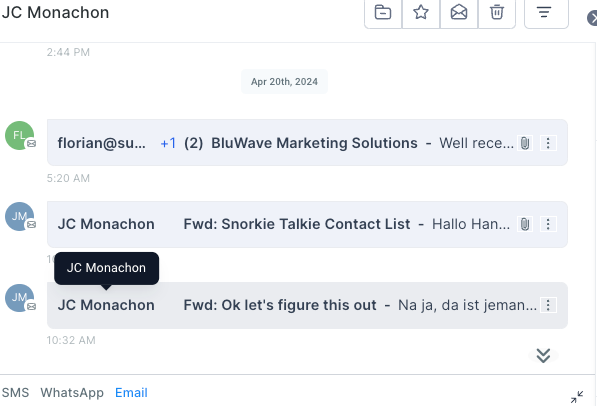Open three-dot menu on Ok let's figure email
Screen dimensions: 597x406
pyautogui.click(x=548, y=305)
